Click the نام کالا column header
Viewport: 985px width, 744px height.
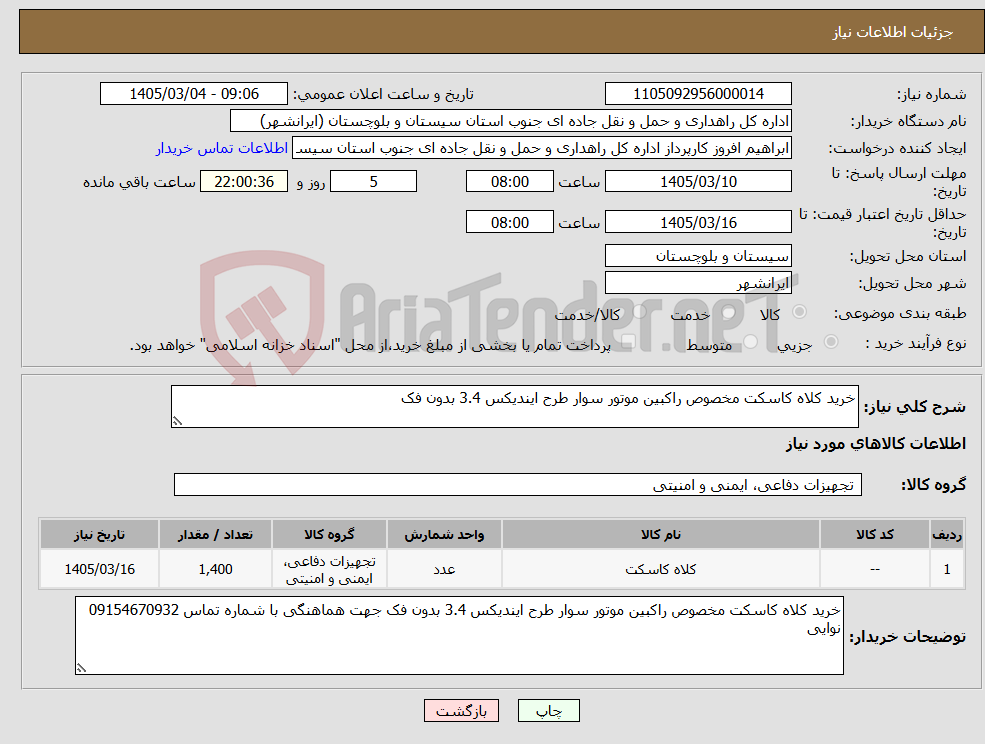coord(660,534)
